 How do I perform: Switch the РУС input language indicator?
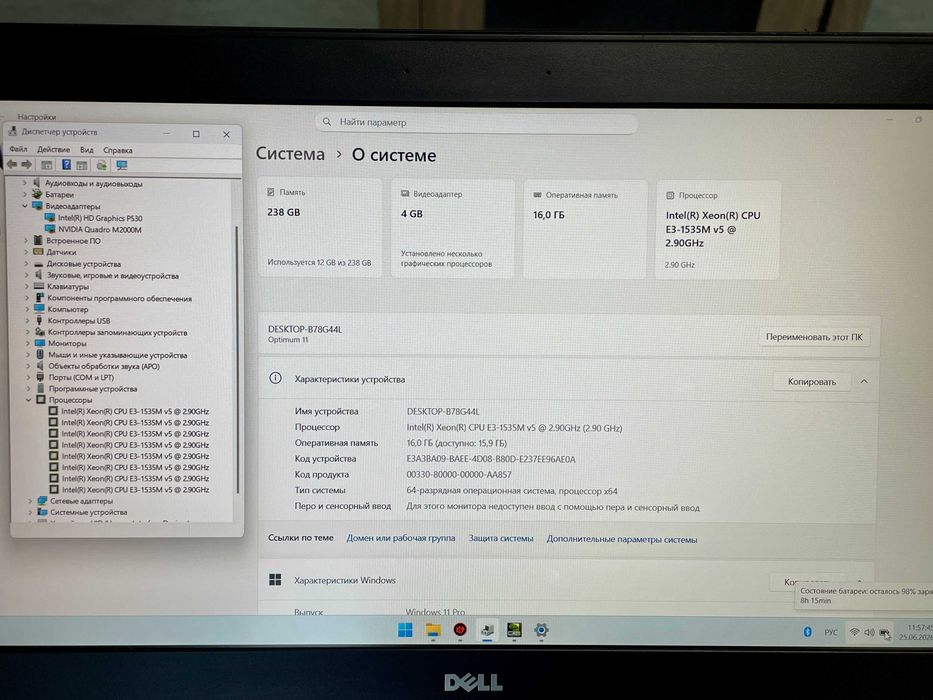[x=831, y=632]
